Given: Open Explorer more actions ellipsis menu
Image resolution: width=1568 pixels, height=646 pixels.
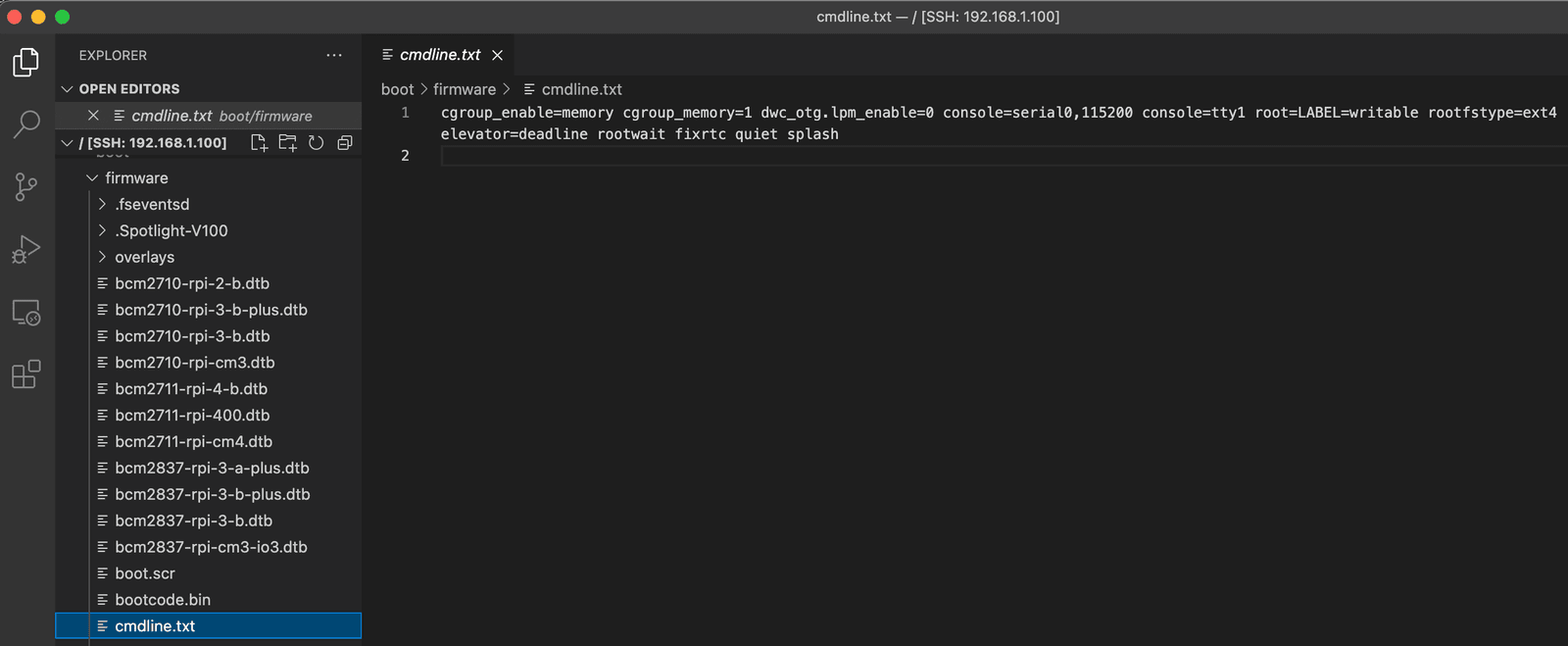Looking at the screenshot, I should pyautogui.click(x=334, y=56).
